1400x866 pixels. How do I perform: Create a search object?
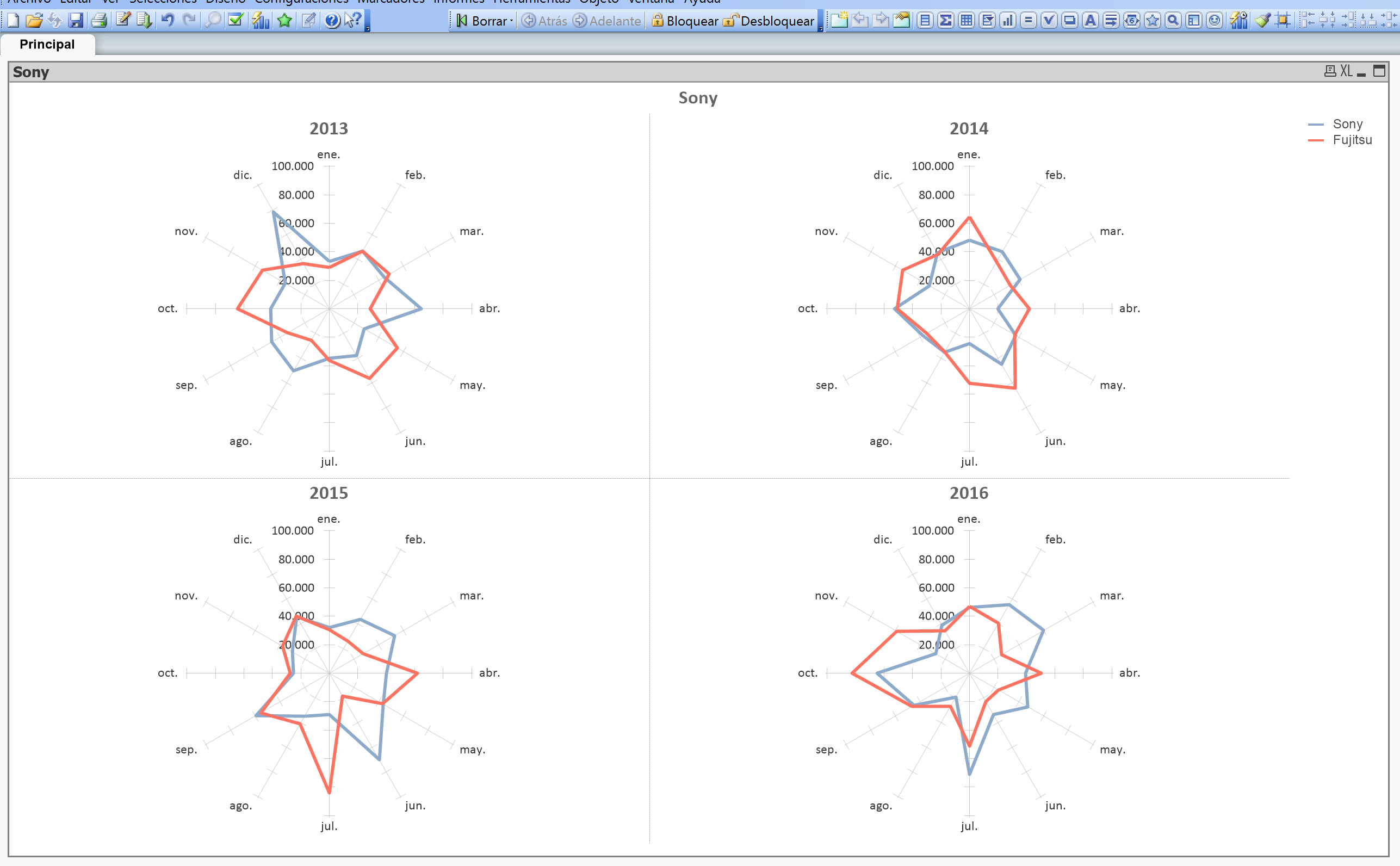tap(1173, 21)
